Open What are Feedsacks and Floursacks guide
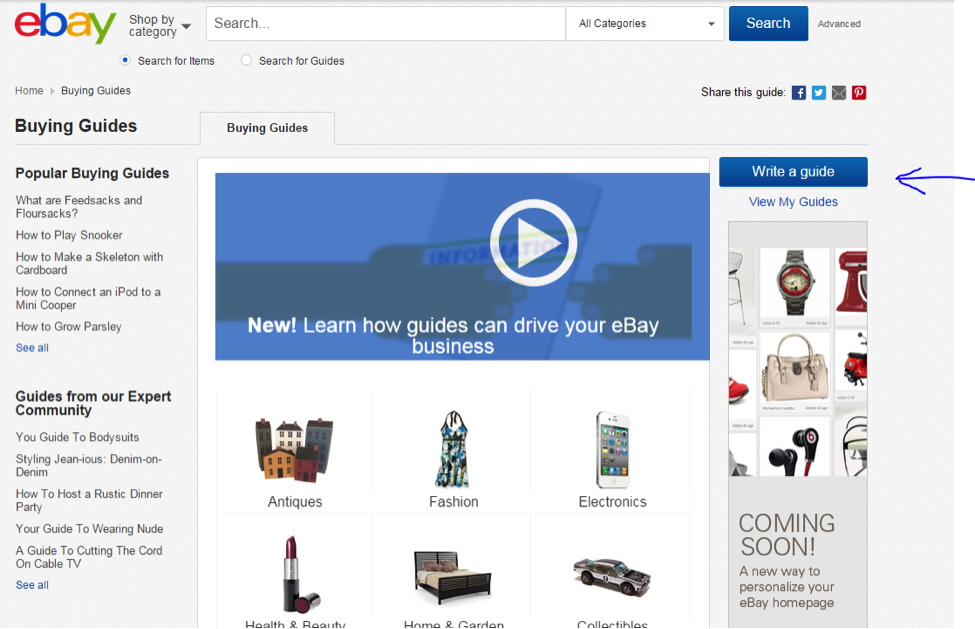 [79, 207]
